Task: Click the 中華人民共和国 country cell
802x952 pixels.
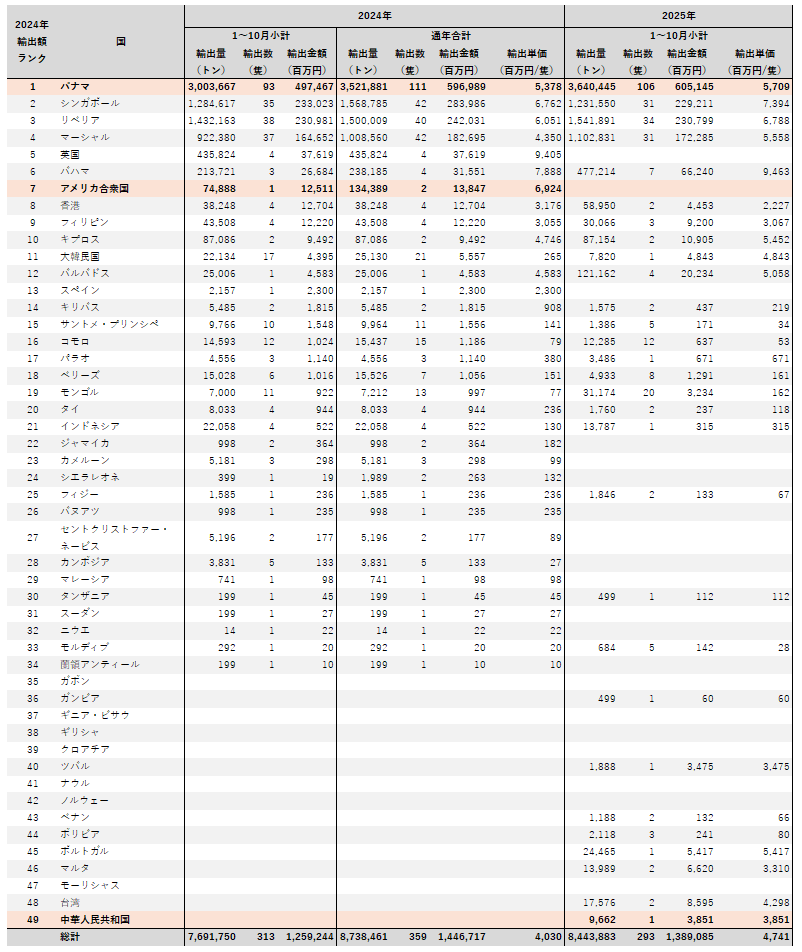Action: (x=95, y=919)
